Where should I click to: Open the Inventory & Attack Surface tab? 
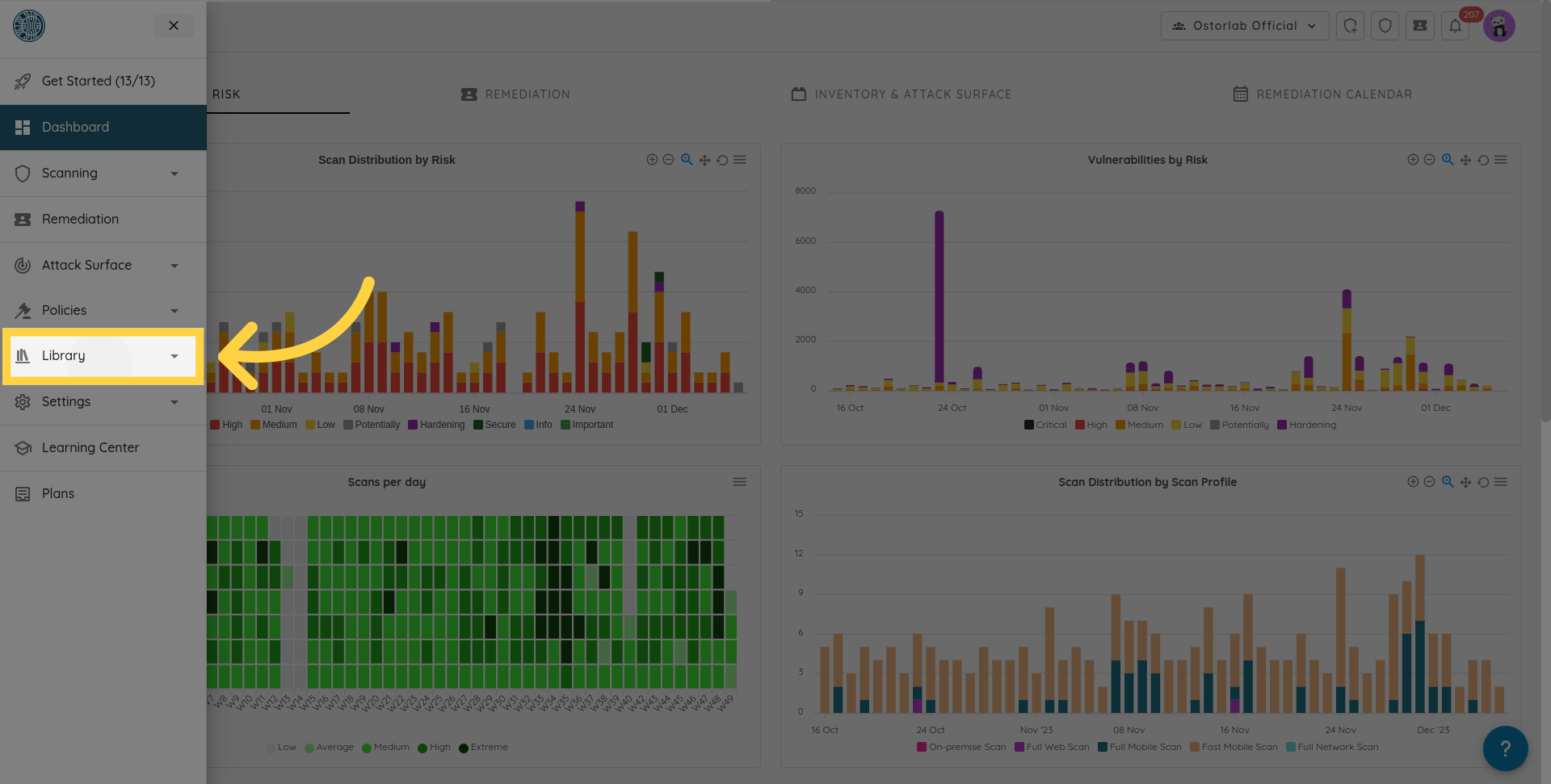coord(901,94)
